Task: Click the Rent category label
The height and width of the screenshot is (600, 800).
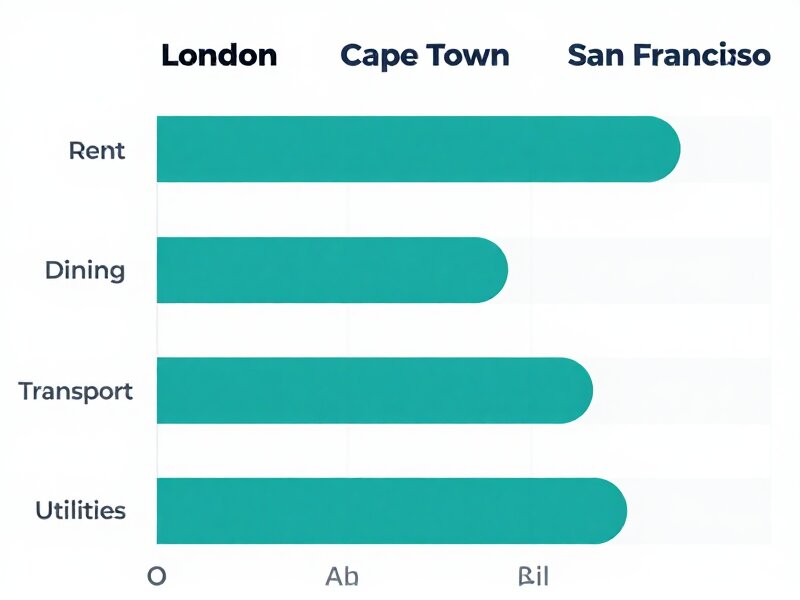Action: point(97,151)
